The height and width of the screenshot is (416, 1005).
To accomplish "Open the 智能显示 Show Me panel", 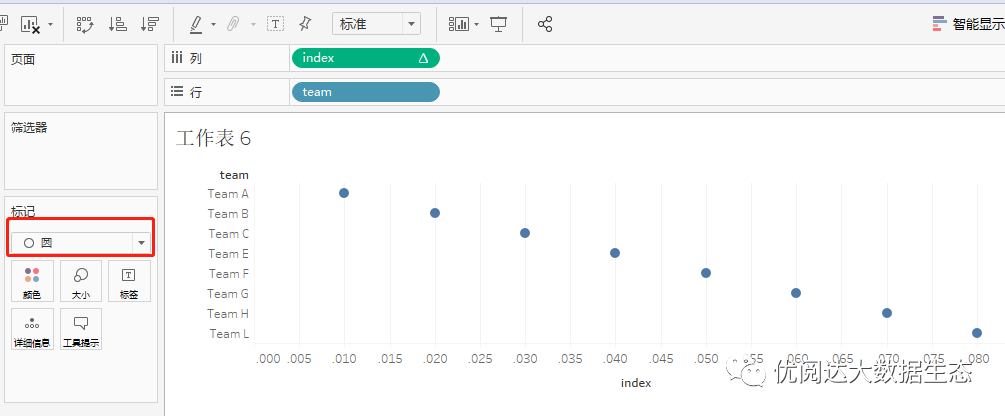I will (x=968, y=24).
